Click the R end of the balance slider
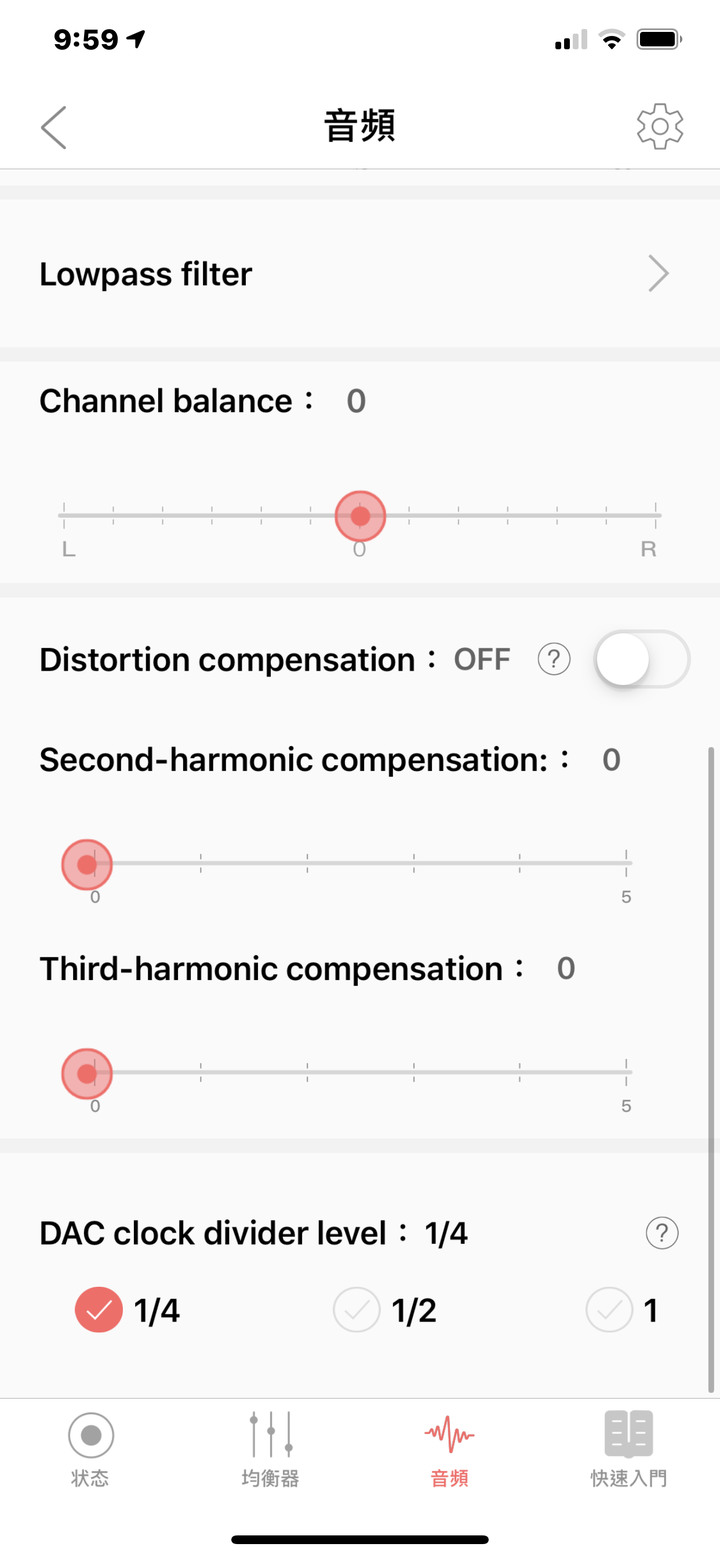This screenshot has width=720, height=1558. 649,550
